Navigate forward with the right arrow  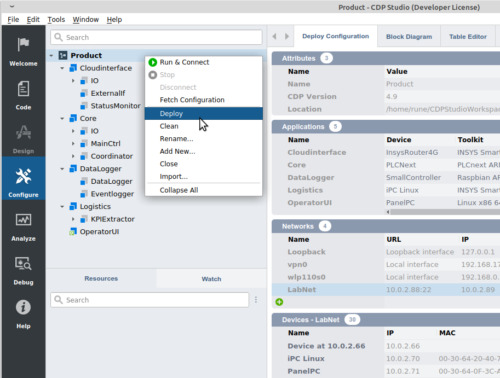point(287,36)
